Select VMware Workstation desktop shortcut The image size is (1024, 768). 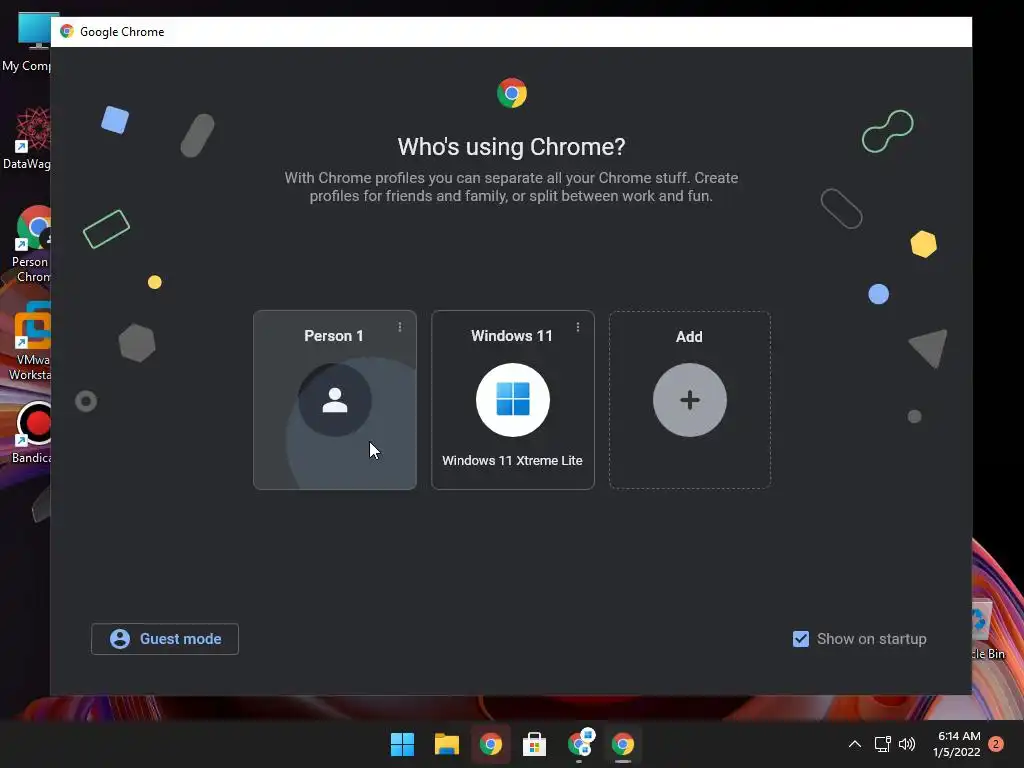pyautogui.click(x=30, y=341)
